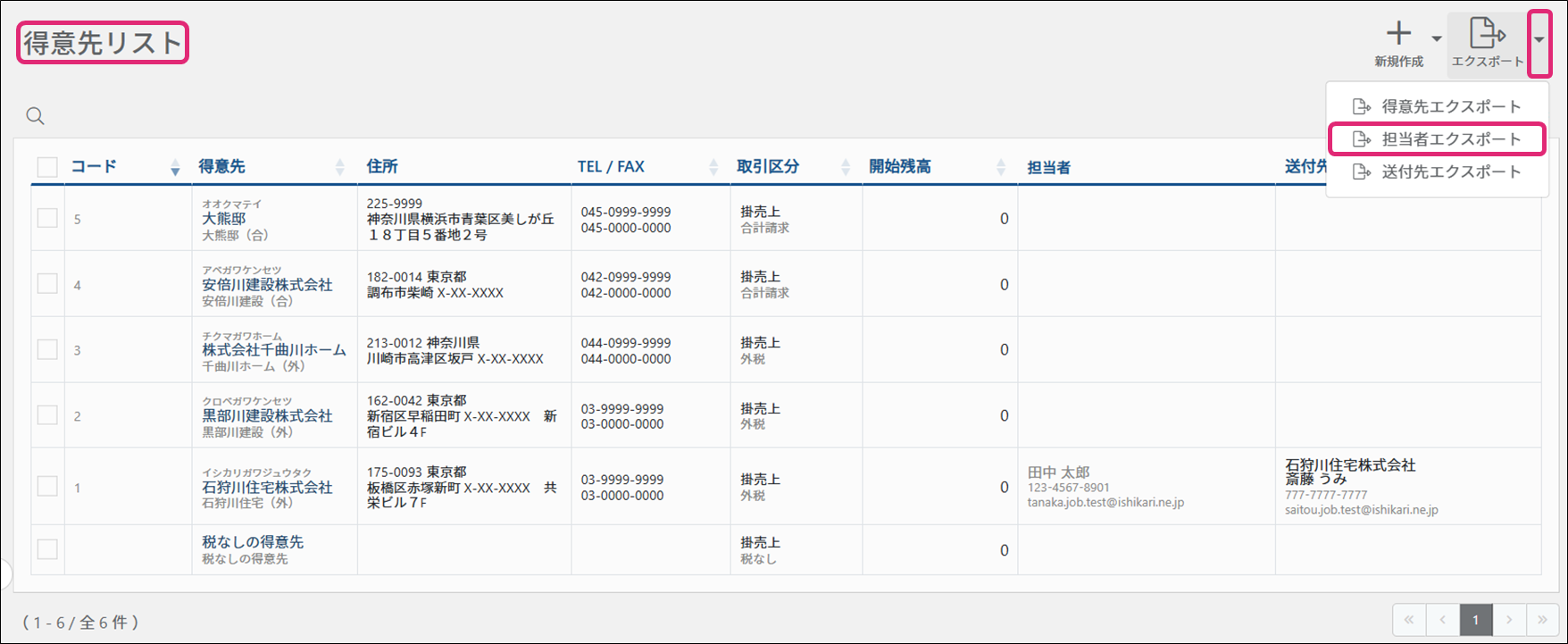The height and width of the screenshot is (644, 1568).
Task: Open the dropdown arrow beside 新規作成
Action: [1437, 38]
